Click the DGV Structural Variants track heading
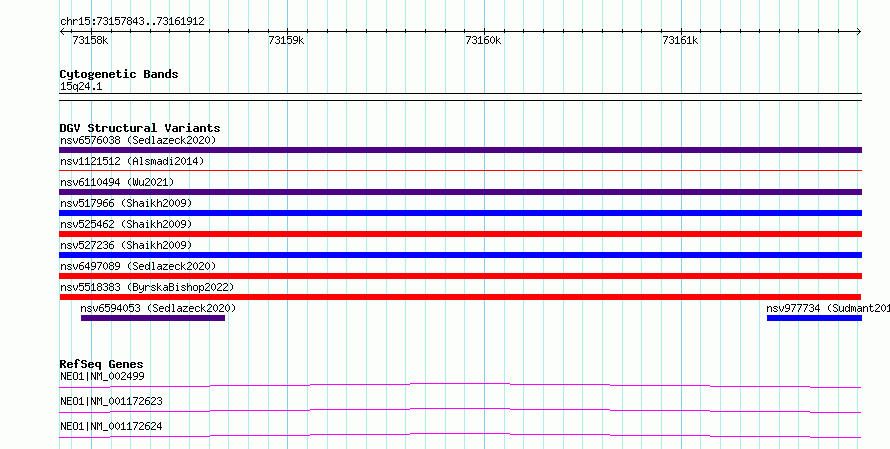The image size is (890, 449). (140, 128)
